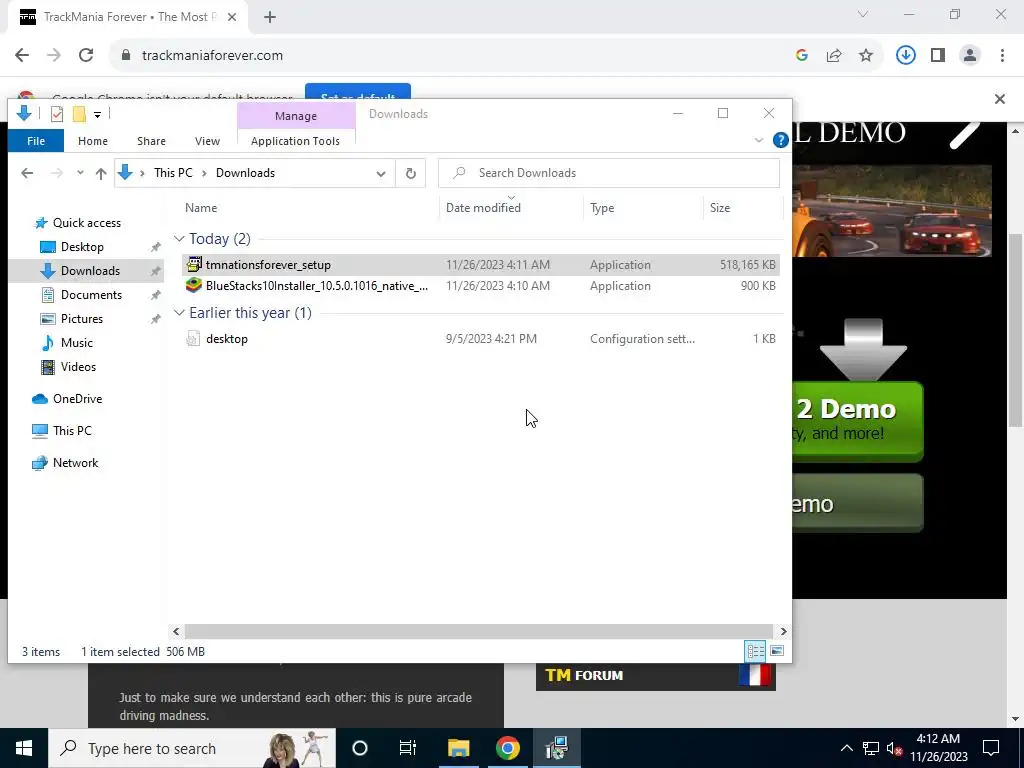The width and height of the screenshot is (1024, 768).
Task: Click Downloads in the address breadcrumb
Action: tap(246, 173)
